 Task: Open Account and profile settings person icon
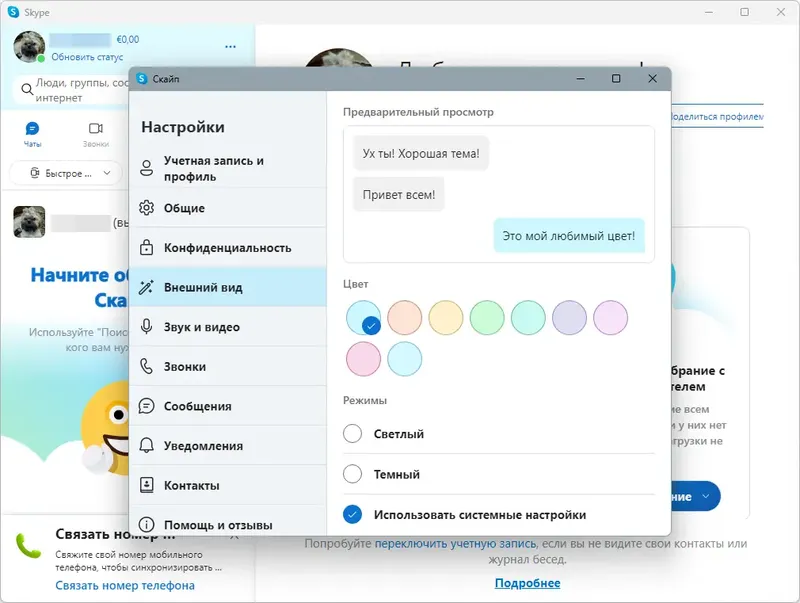coord(146,168)
